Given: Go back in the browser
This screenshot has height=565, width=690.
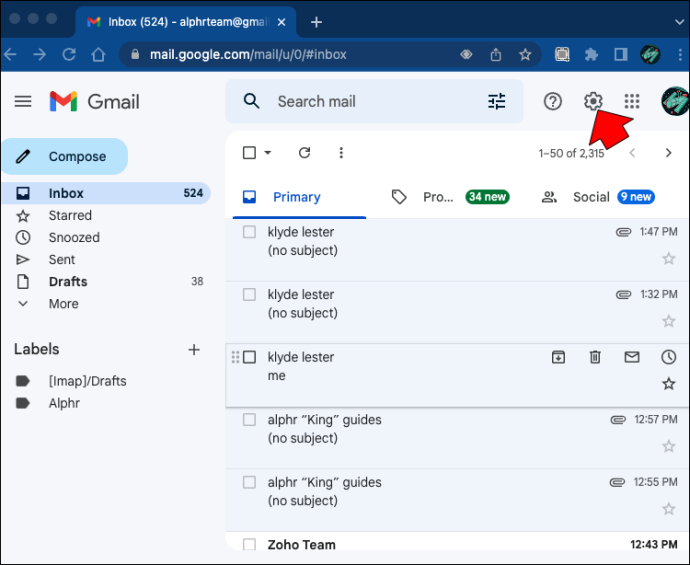Looking at the screenshot, I should pyautogui.click(x=10, y=55).
